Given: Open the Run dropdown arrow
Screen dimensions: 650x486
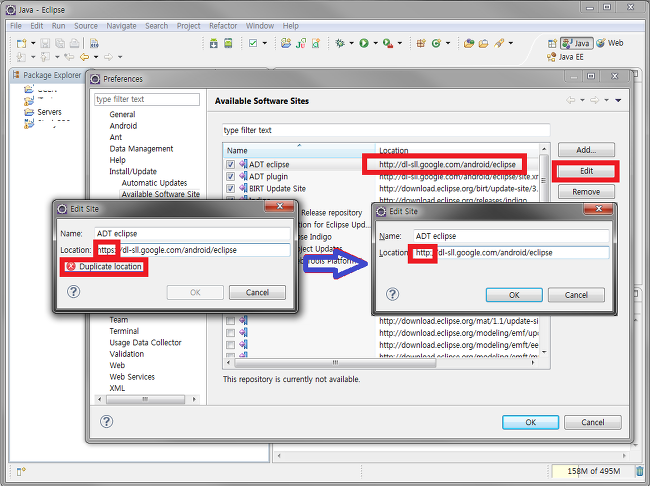Looking at the screenshot, I should point(376,43).
